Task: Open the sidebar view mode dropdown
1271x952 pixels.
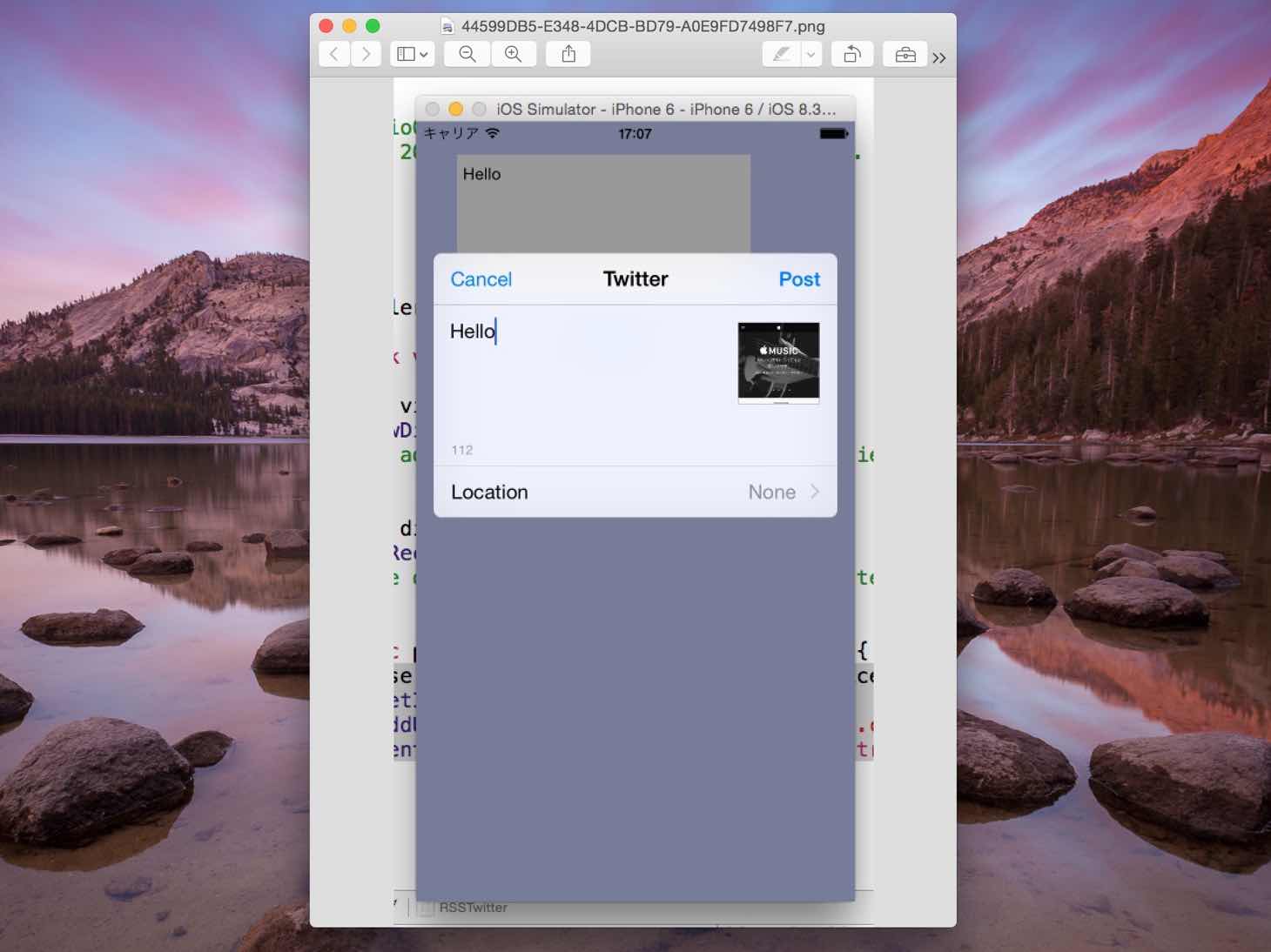Action: [412, 54]
